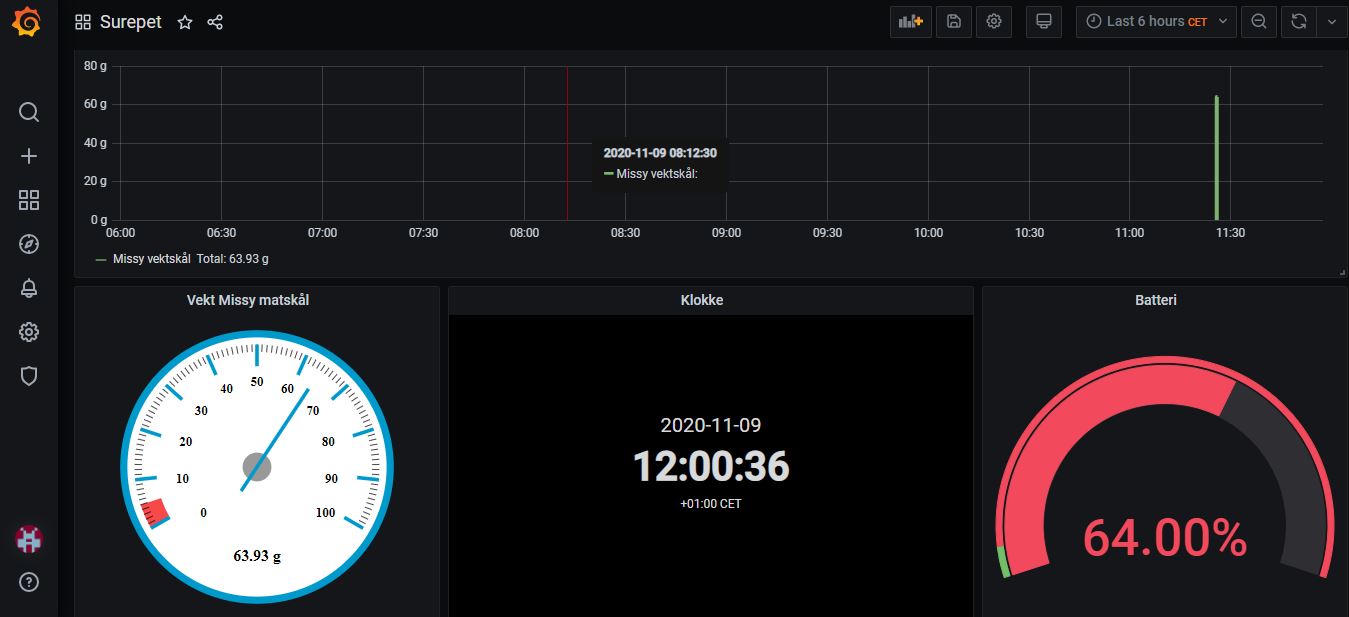Refresh the dashboard
1349x617 pixels.
(1299, 21)
